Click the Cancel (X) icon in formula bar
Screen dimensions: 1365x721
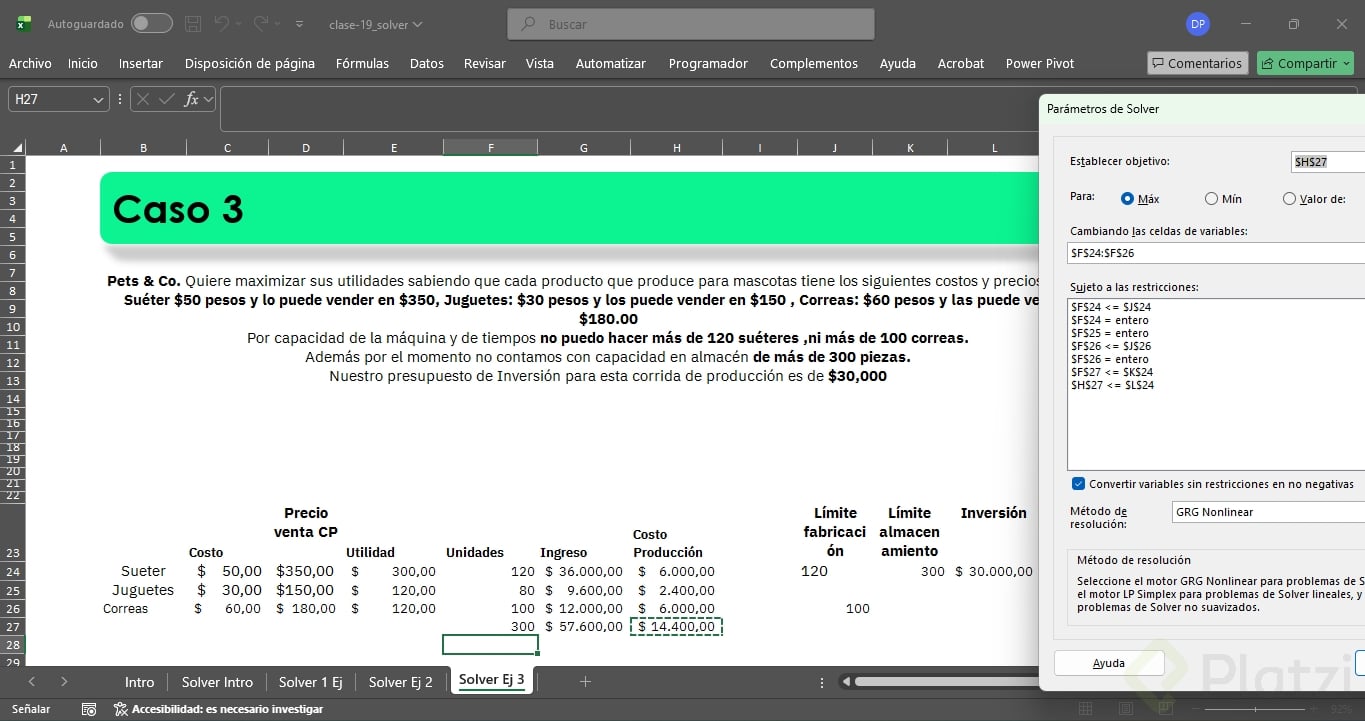coord(143,99)
